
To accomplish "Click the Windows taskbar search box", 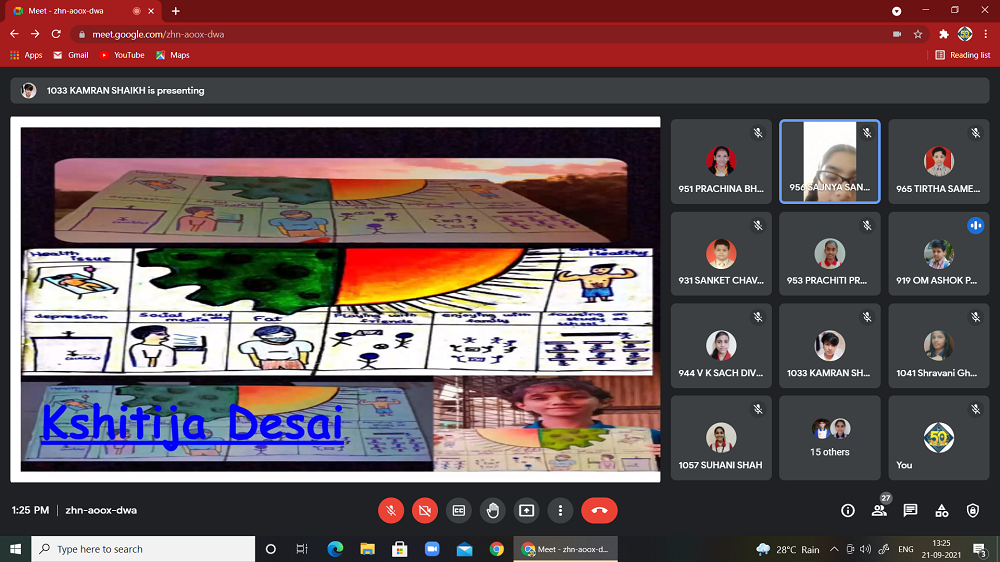I will click(143, 549).
